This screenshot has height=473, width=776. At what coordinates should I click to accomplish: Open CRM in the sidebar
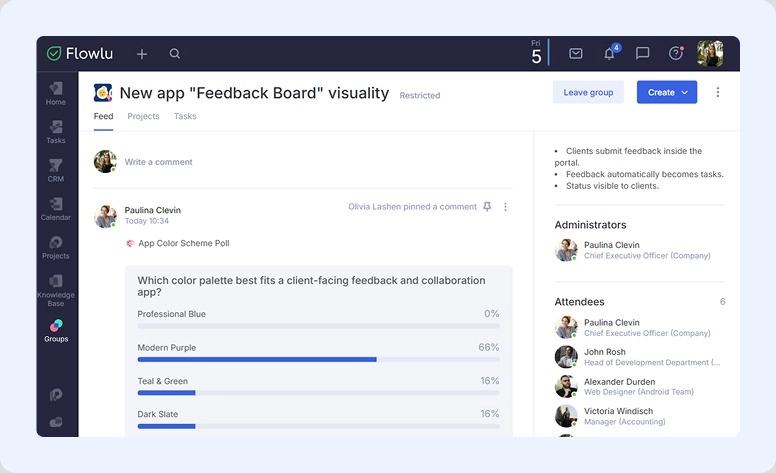pos(56,171)
